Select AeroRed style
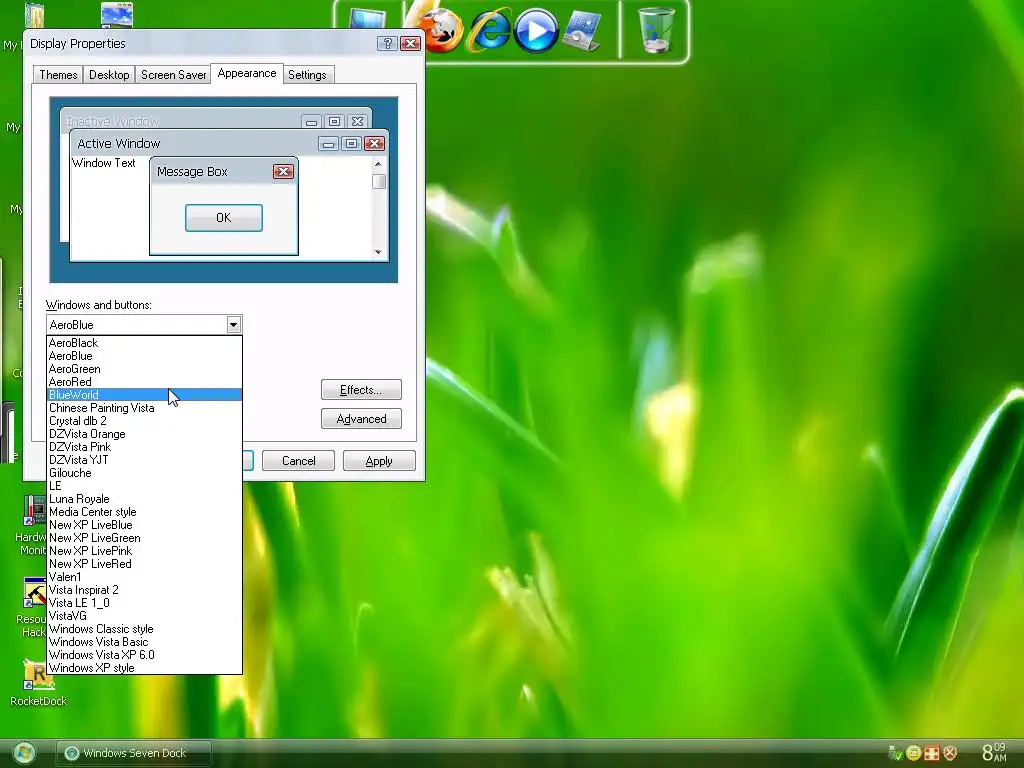Viewport: 1024px width, 768px height. 144,382
